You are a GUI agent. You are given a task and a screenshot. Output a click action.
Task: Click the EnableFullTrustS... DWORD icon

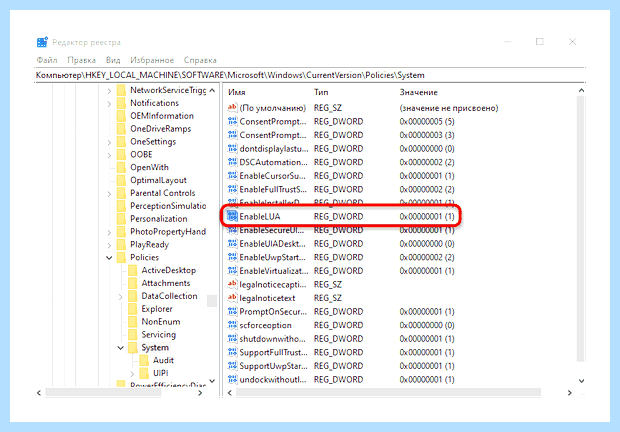[232, 189]
